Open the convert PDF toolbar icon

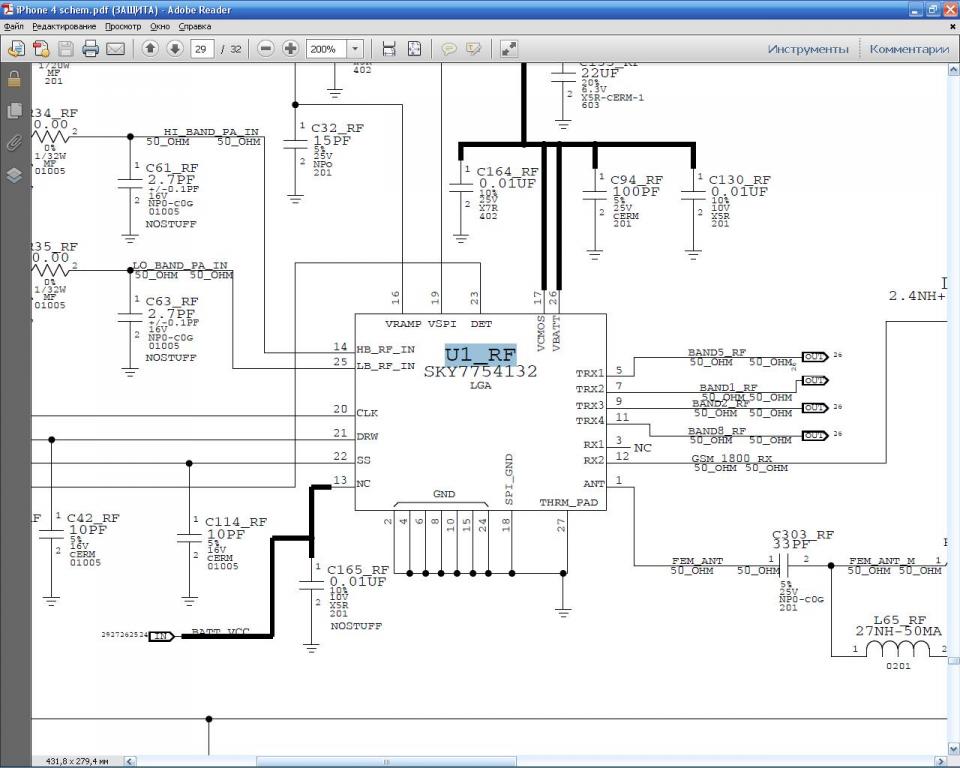(17, 48)
